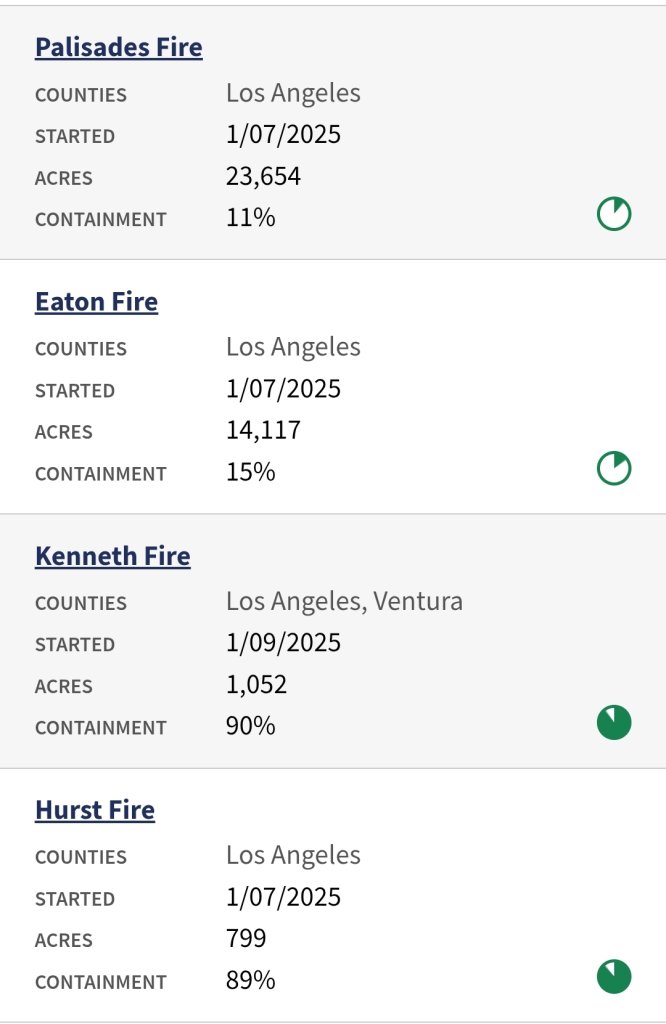Click the Kenneth Fire containment pie icon
666x1024 pixels.
(614, 722)
